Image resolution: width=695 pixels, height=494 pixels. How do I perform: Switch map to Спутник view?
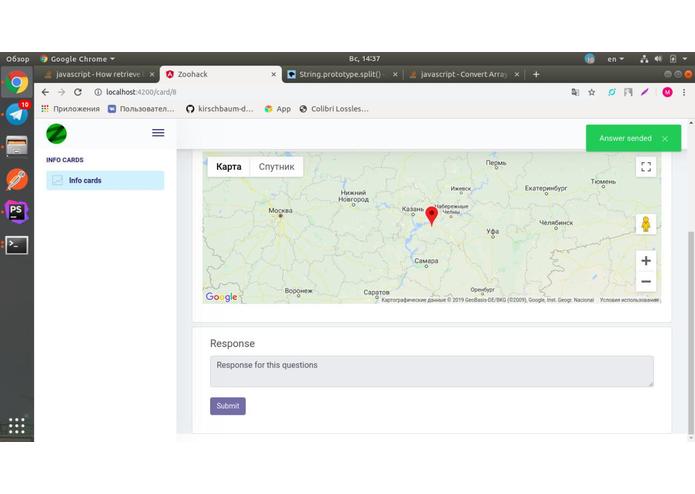pos(277,167)
